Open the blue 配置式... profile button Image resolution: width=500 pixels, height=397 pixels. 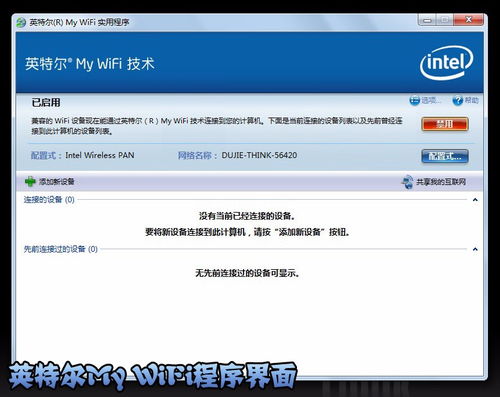(x=445, y=156)
